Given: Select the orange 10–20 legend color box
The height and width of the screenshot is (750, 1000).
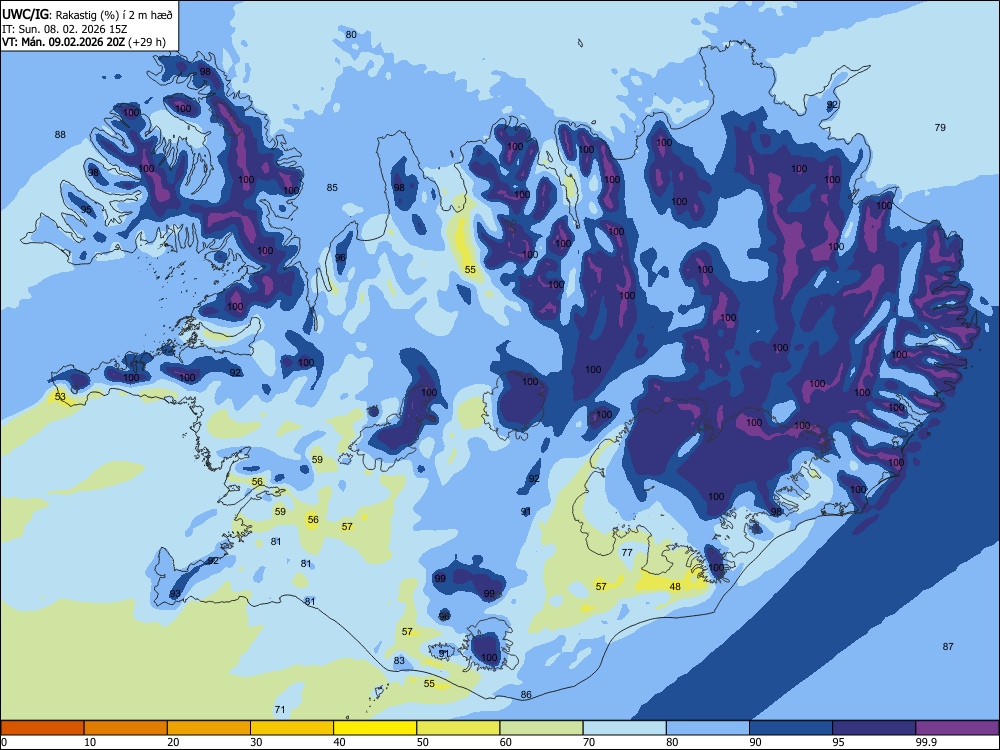Looking at the screenshot, I should 126,728.
